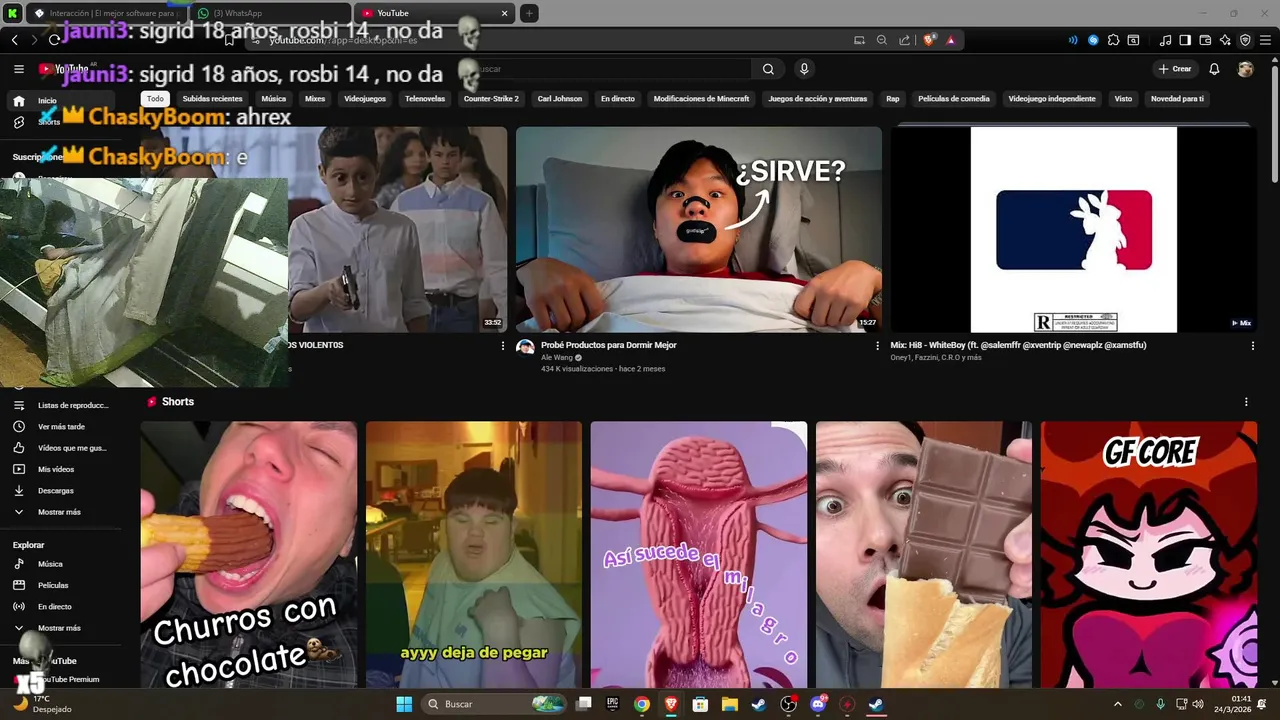Screen dimensions: 1280x720
Task: Click the YouTube search magnifier button
Action: pos(768,69)
